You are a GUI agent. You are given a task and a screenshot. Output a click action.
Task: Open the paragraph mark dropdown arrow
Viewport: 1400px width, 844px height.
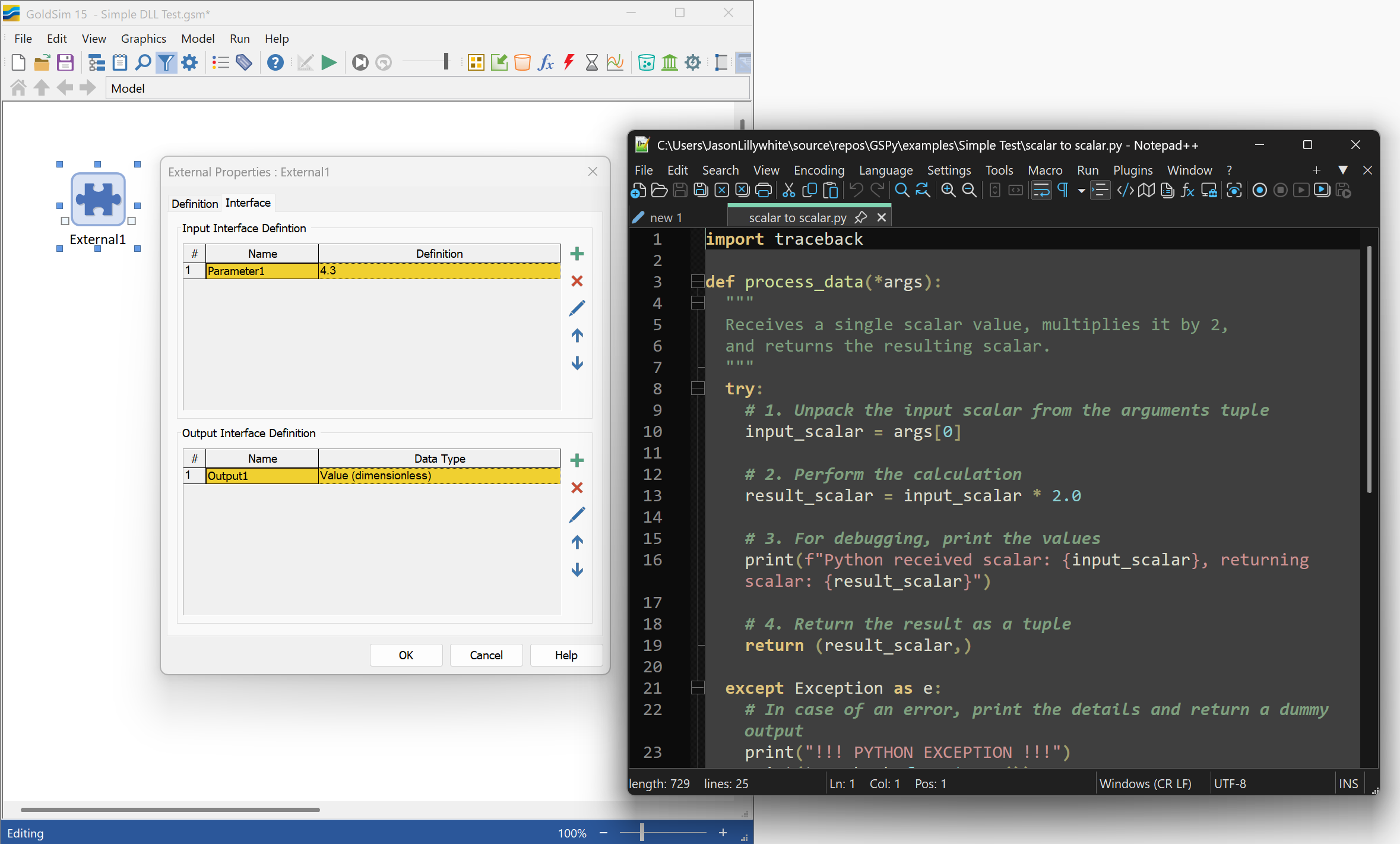pos(1081,191)
